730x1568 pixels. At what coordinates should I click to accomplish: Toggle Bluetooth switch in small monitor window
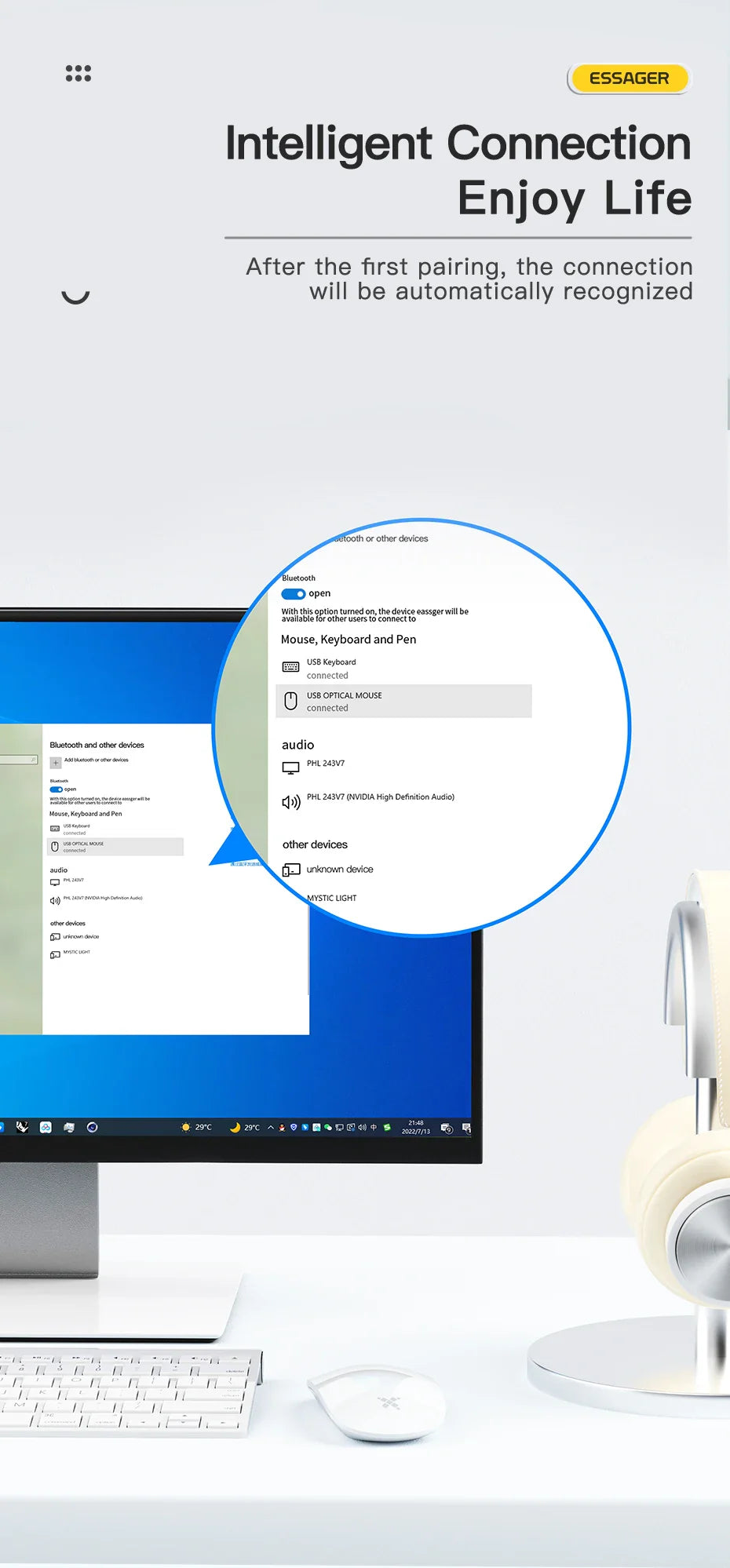[x=56, y=789]
